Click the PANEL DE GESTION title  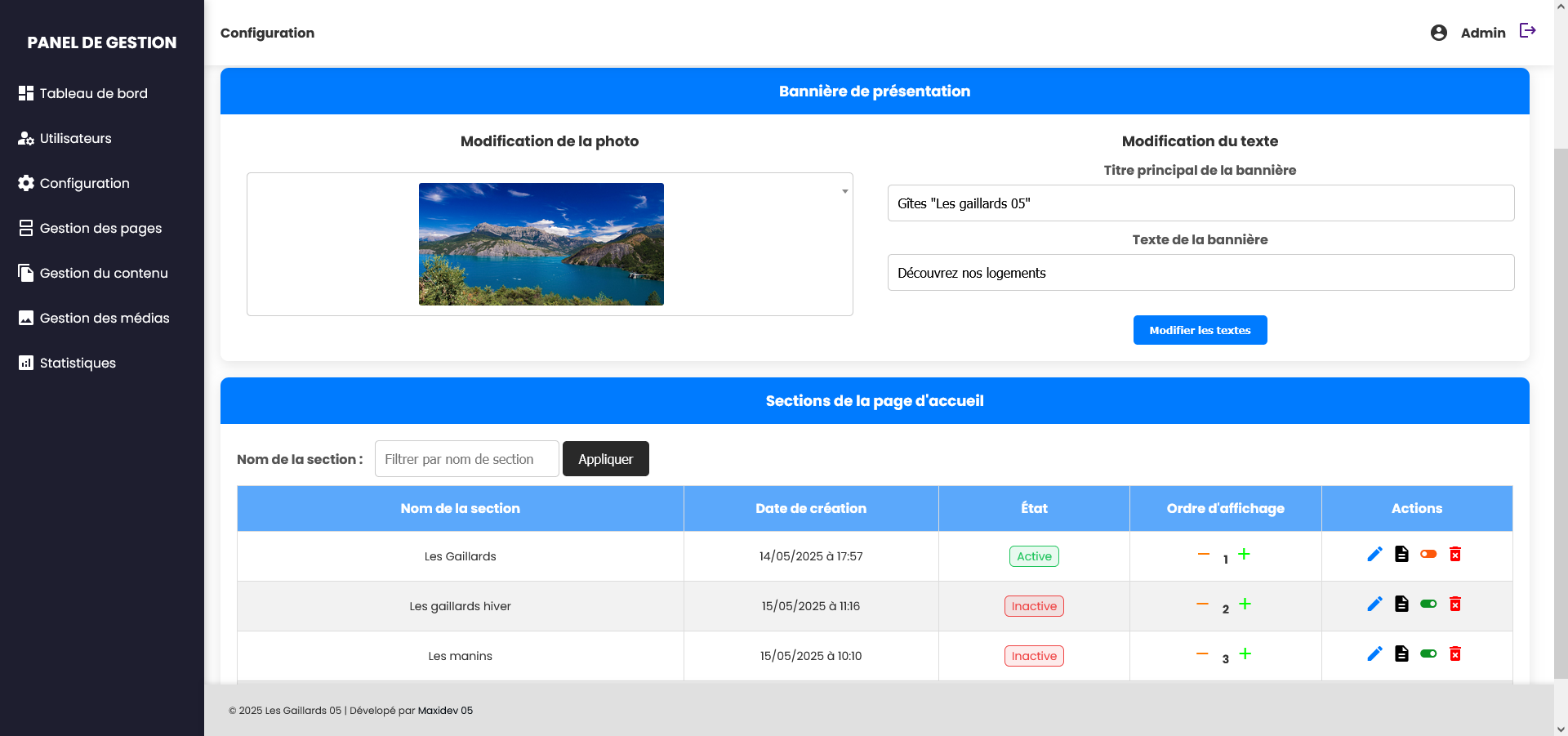pos(102,42)
